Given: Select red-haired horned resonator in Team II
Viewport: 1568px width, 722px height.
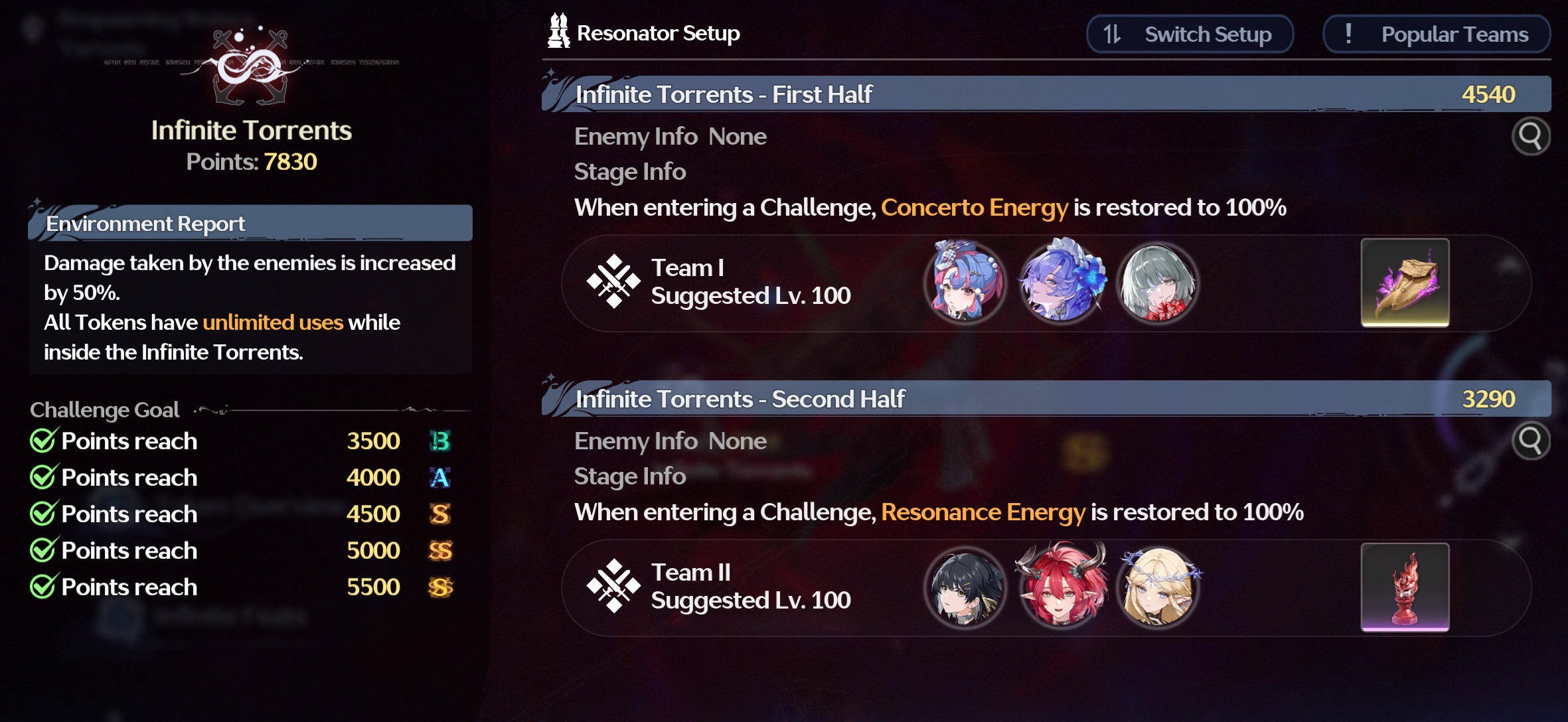Looking at the screenshot, I should (1061, 585).
